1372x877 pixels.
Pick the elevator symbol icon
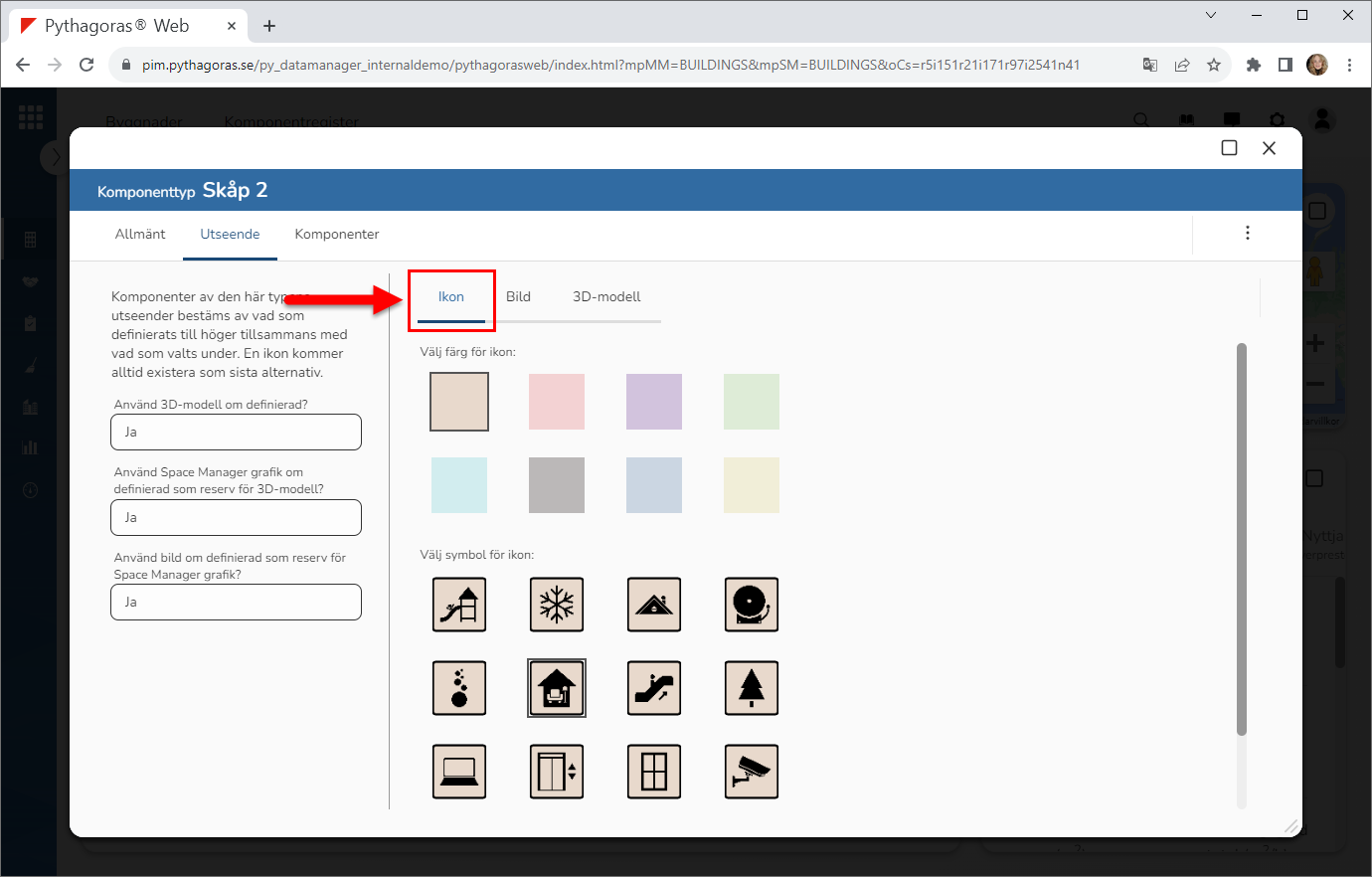pyautogui.click(x=557, y=772)
